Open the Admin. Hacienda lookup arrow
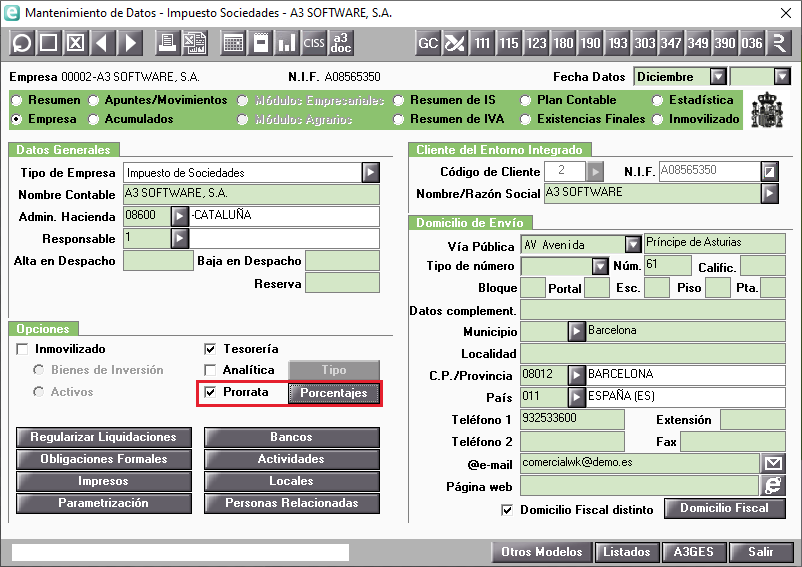Viewport: 802px width, 567px height. (180, 216)
